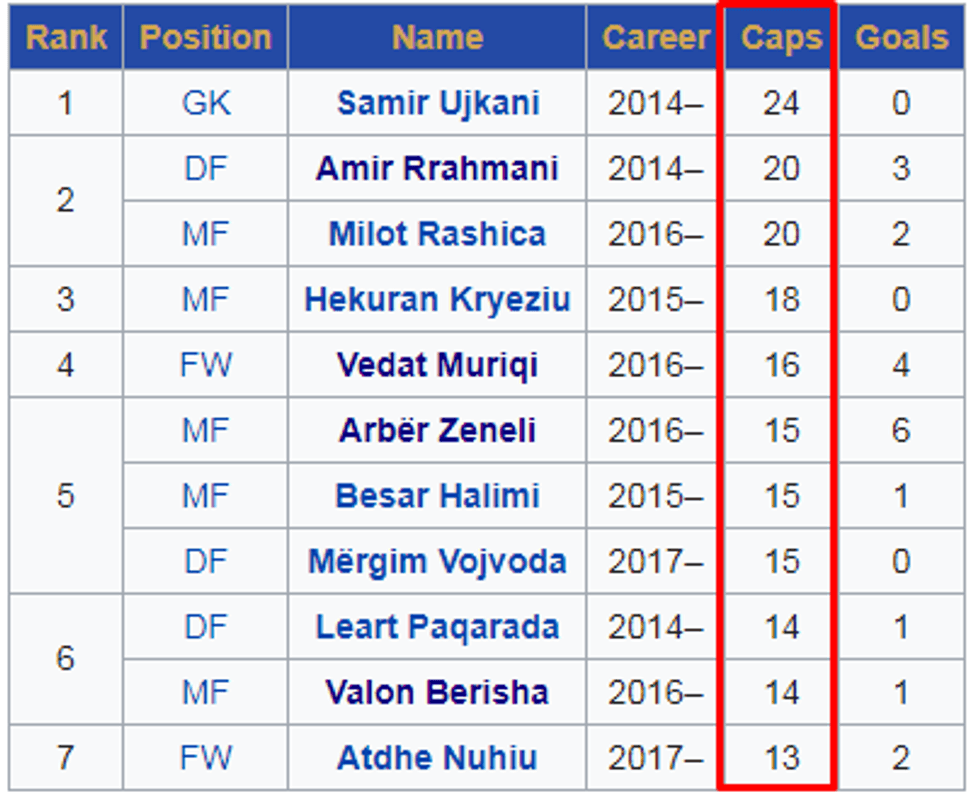The image size is (980, 793).
Task: Click the Amir Rrahmani name link
Action: click(437, 168)
